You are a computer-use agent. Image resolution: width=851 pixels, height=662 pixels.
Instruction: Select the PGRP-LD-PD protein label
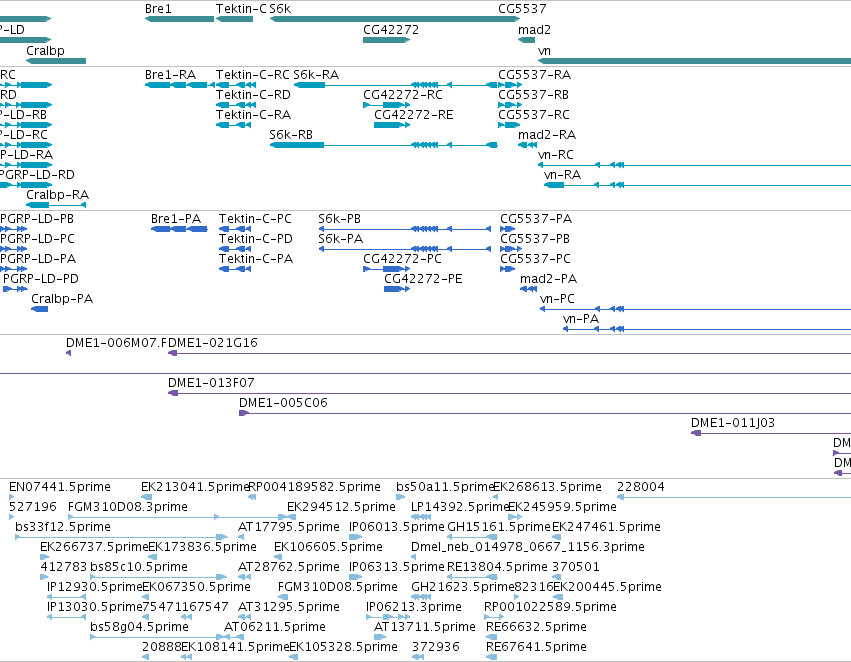coord(41,279)
